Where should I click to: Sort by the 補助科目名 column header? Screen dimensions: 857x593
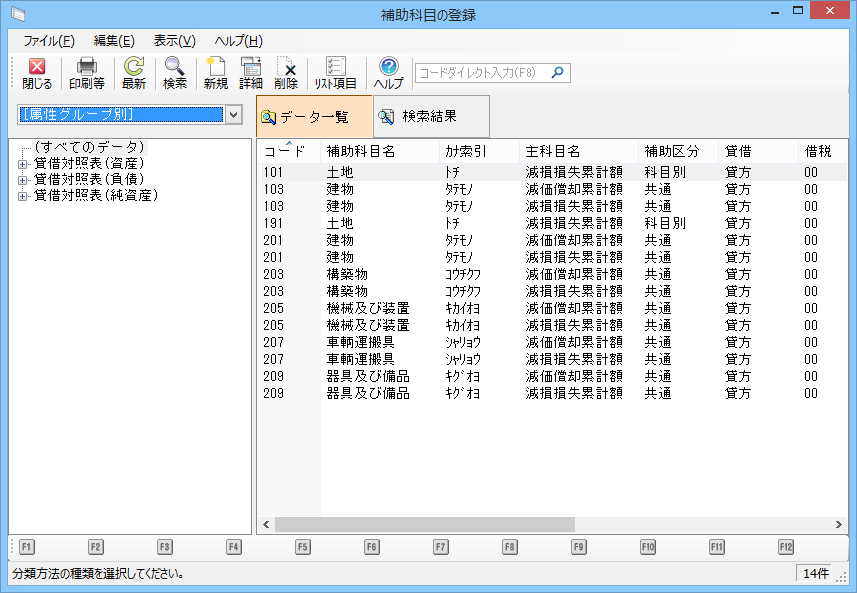tap(361, 152)
